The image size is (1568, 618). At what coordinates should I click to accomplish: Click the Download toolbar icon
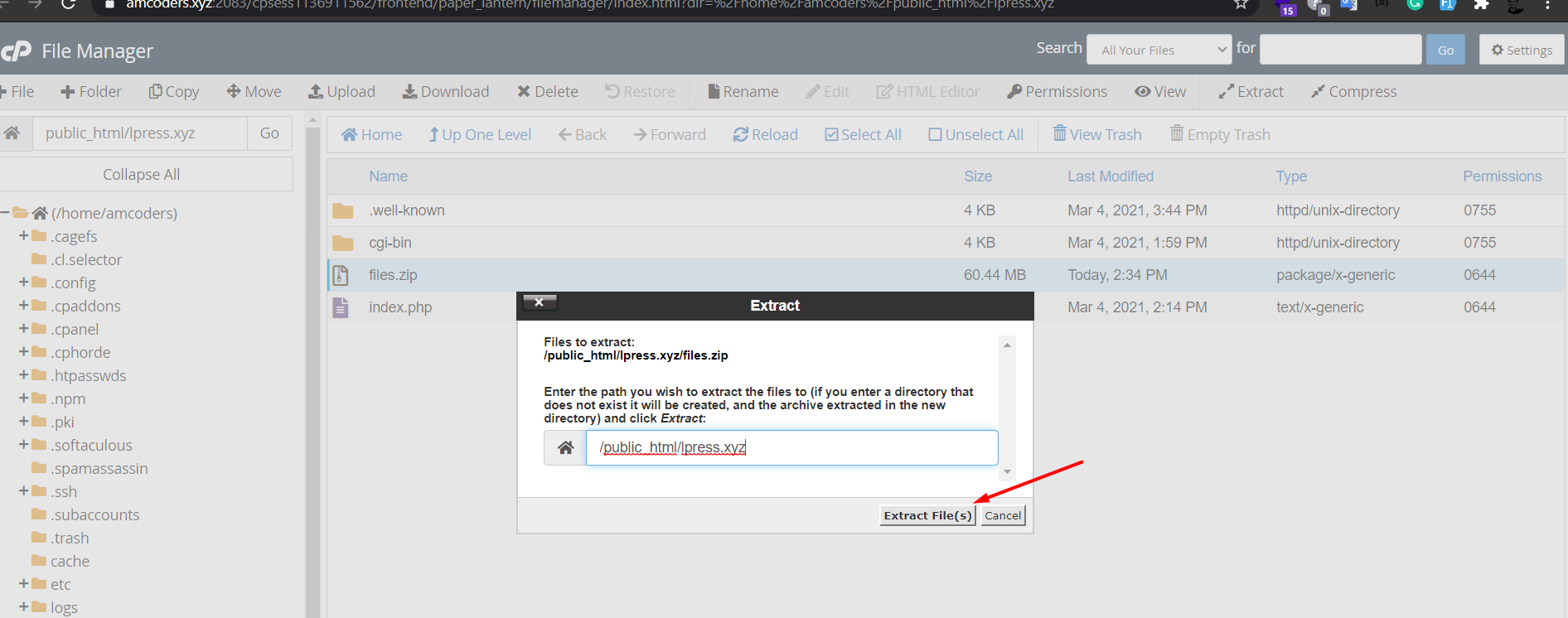[x=409, y=92]
